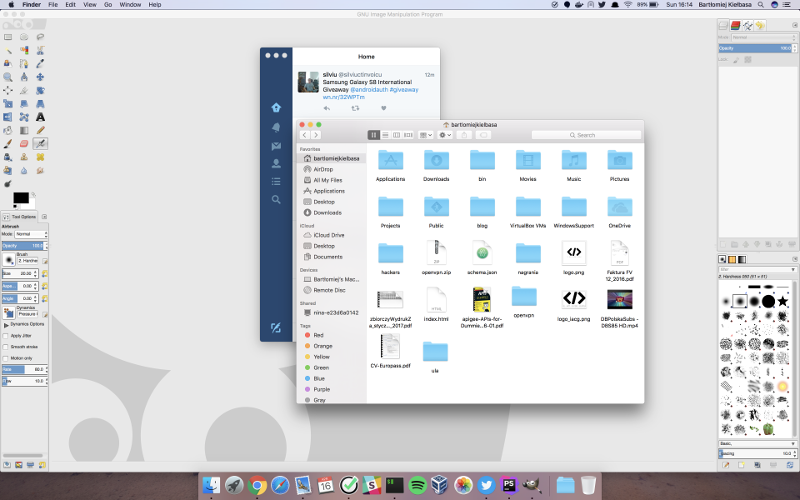Open the Edit menu
This screenshot has height=500, width=800.
point(70,5)
